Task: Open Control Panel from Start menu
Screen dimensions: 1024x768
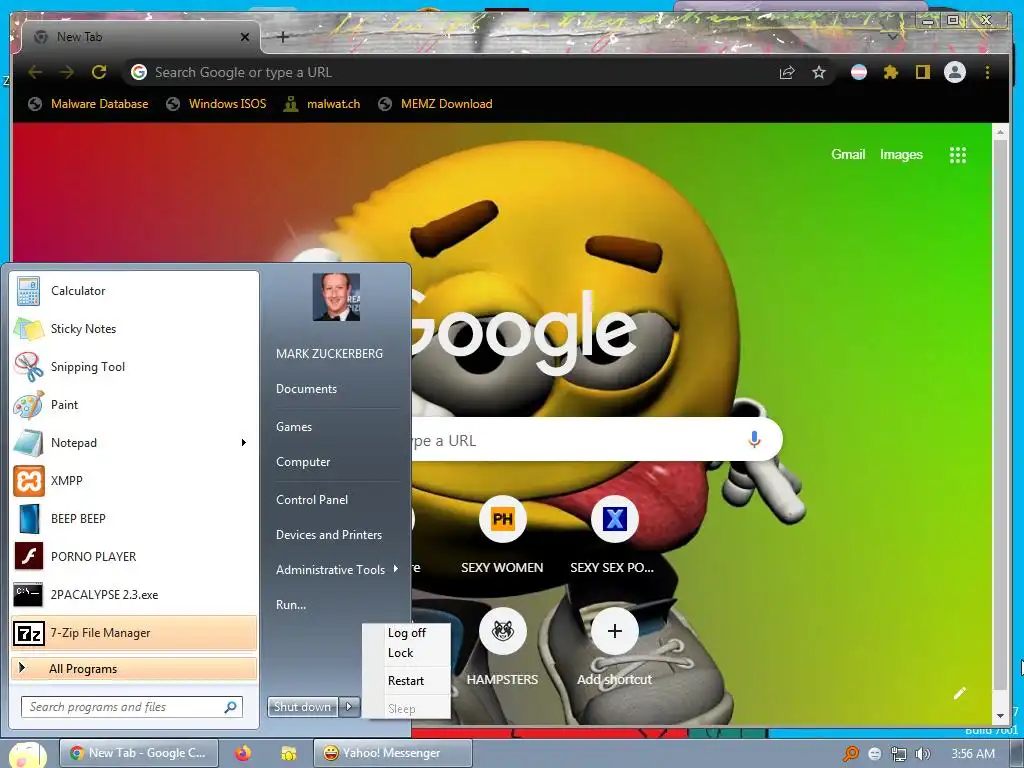Action: pos(312,500)
